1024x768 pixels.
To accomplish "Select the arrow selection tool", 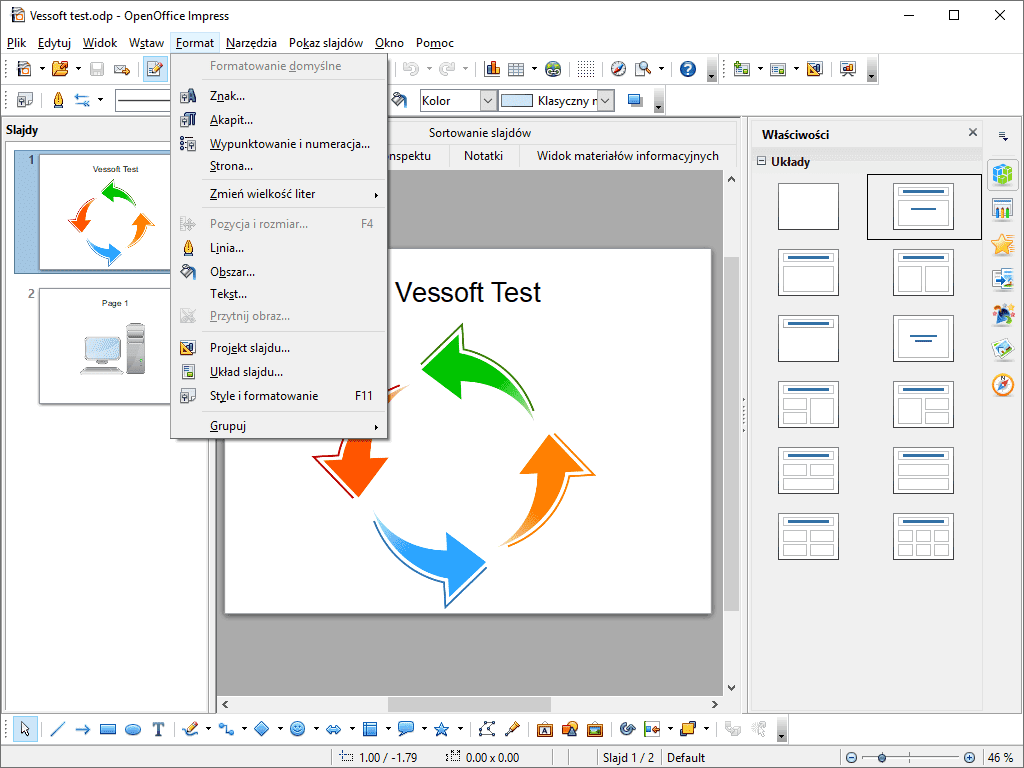I will pos(25,729).
